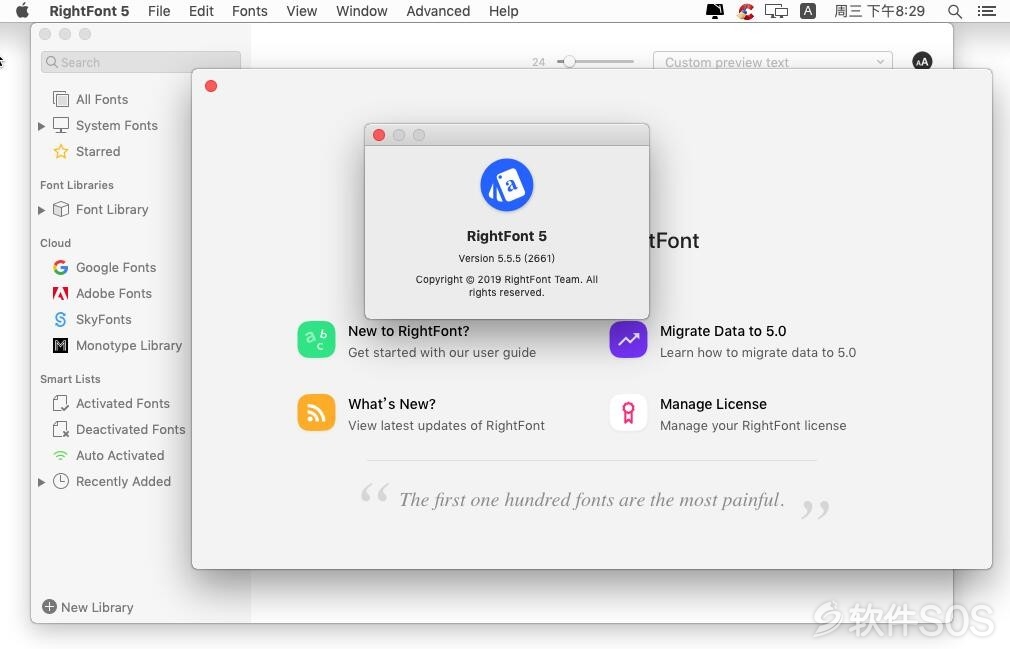Click 'Get started with our user guide' text
1010x649 pixels.
pyautogui.click(x=442, y=352)
